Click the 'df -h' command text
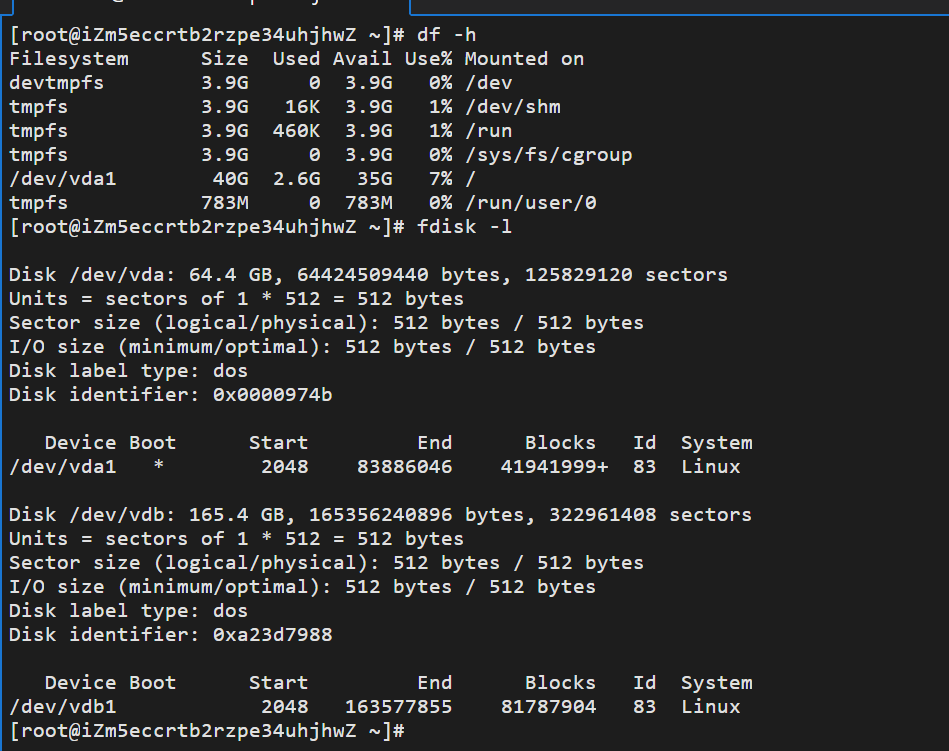The width and height of the screenshot is (949, 751). pyautogui.click(x=441, y=34)
